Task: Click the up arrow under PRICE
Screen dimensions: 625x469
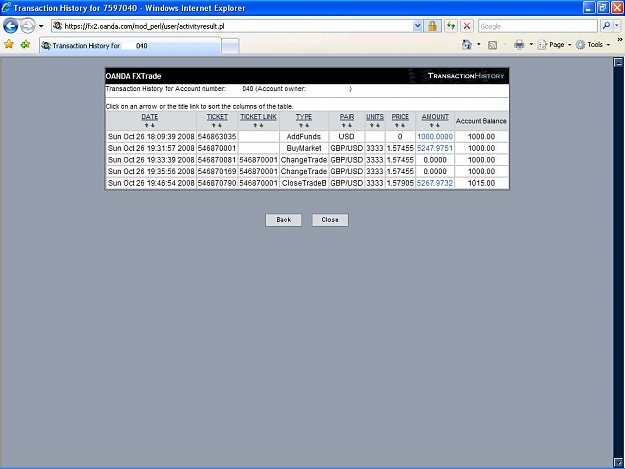Action: point(397,126)
